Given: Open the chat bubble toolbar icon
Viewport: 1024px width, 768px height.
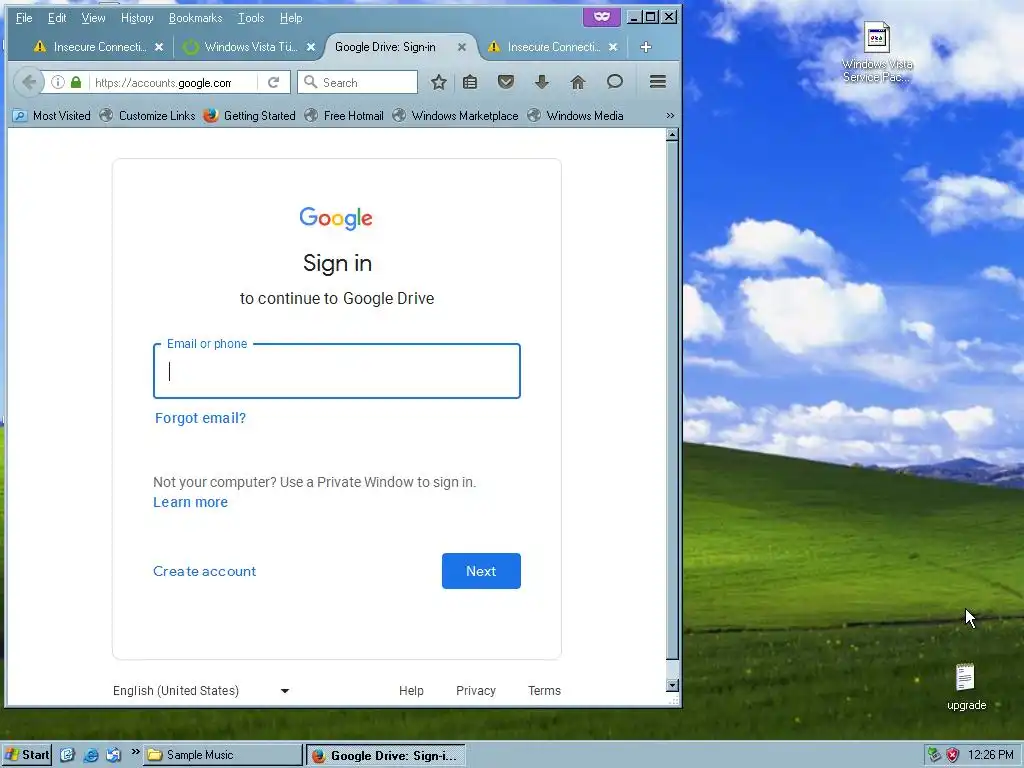Looking at the screenshot, I should [615, 82].
